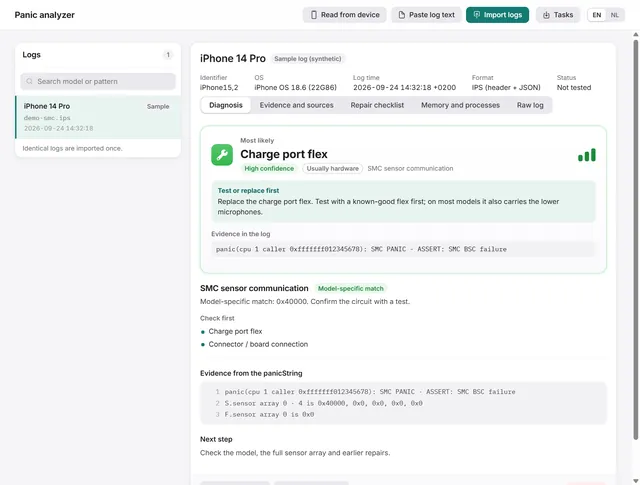Switch language to EN

pos(597,15)
